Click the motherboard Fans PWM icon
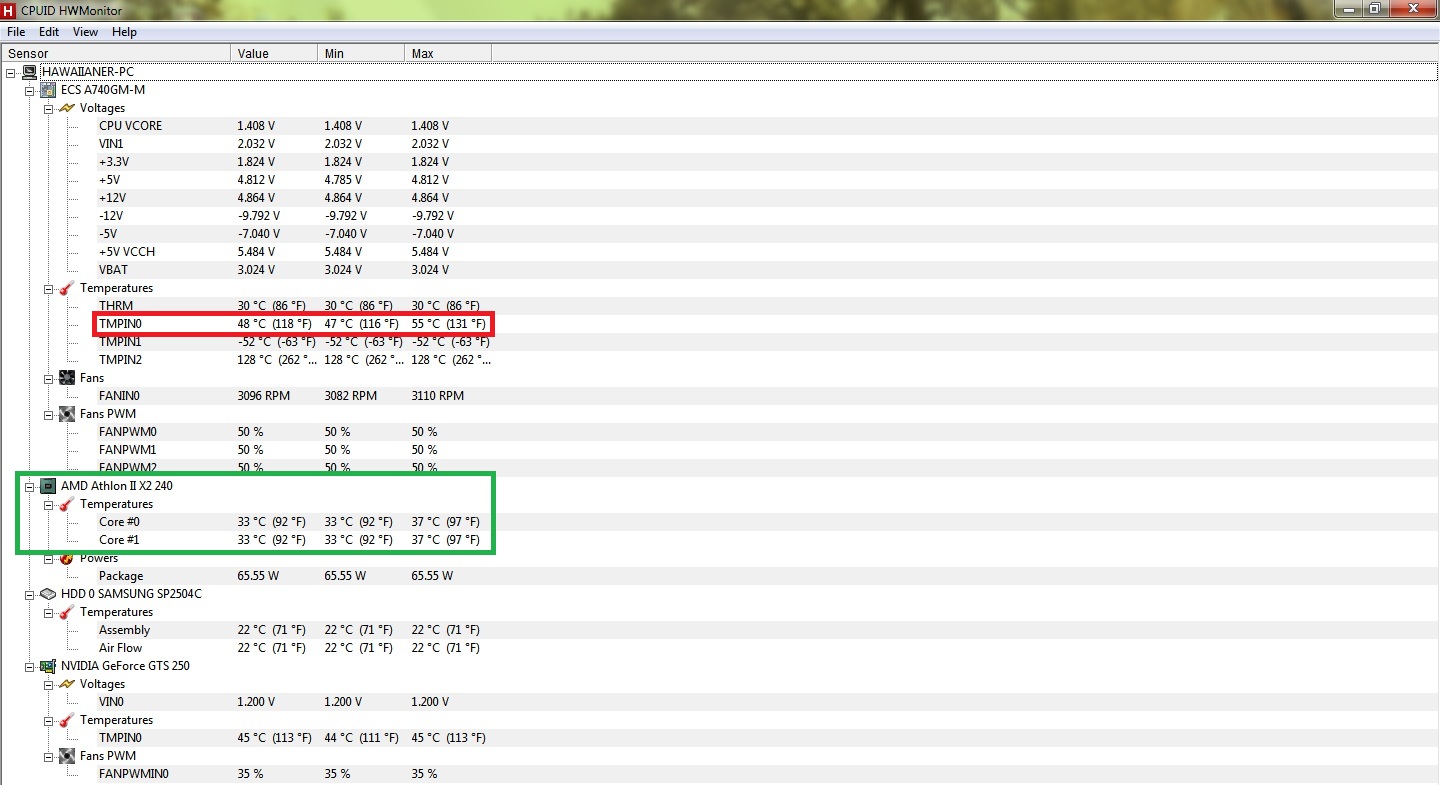The image size is (1440, 785). 67,414
